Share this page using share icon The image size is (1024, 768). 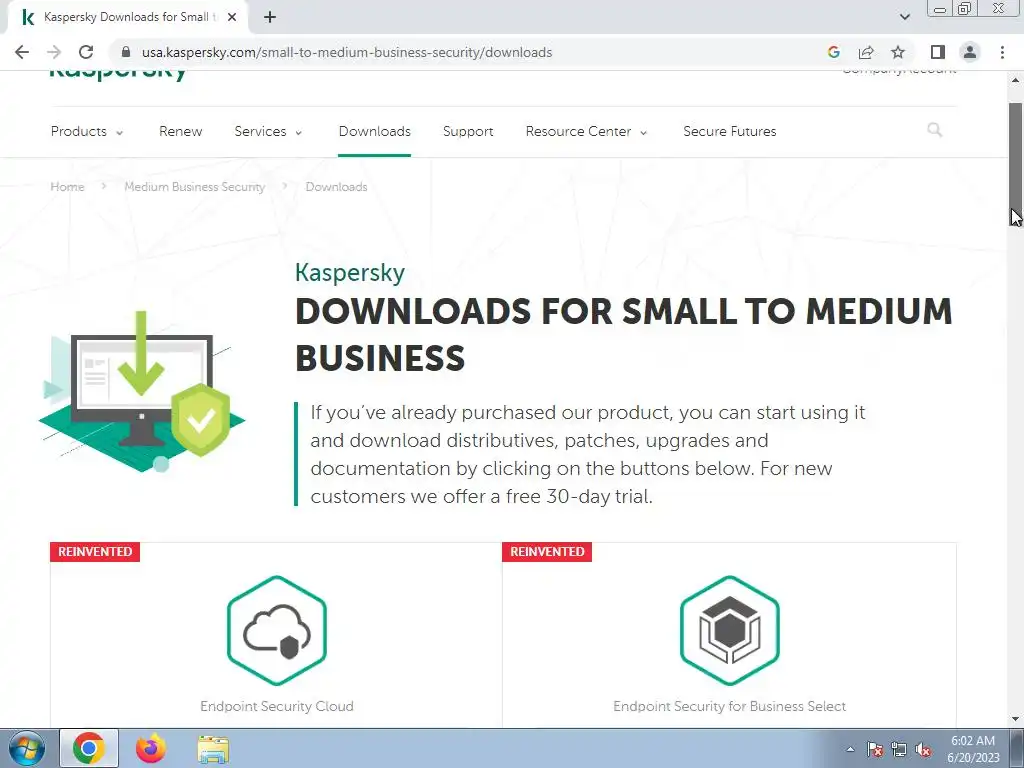pos(866,52)
